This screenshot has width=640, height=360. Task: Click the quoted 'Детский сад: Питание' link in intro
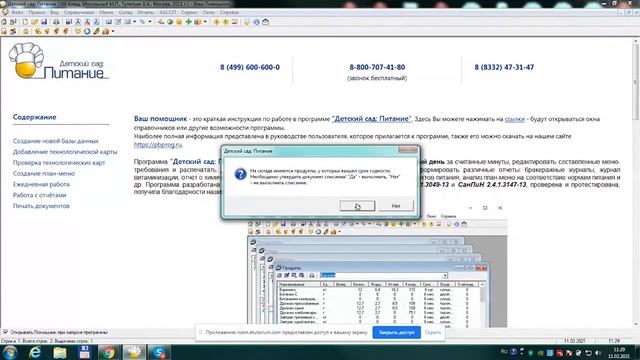[x=371, y=119]
